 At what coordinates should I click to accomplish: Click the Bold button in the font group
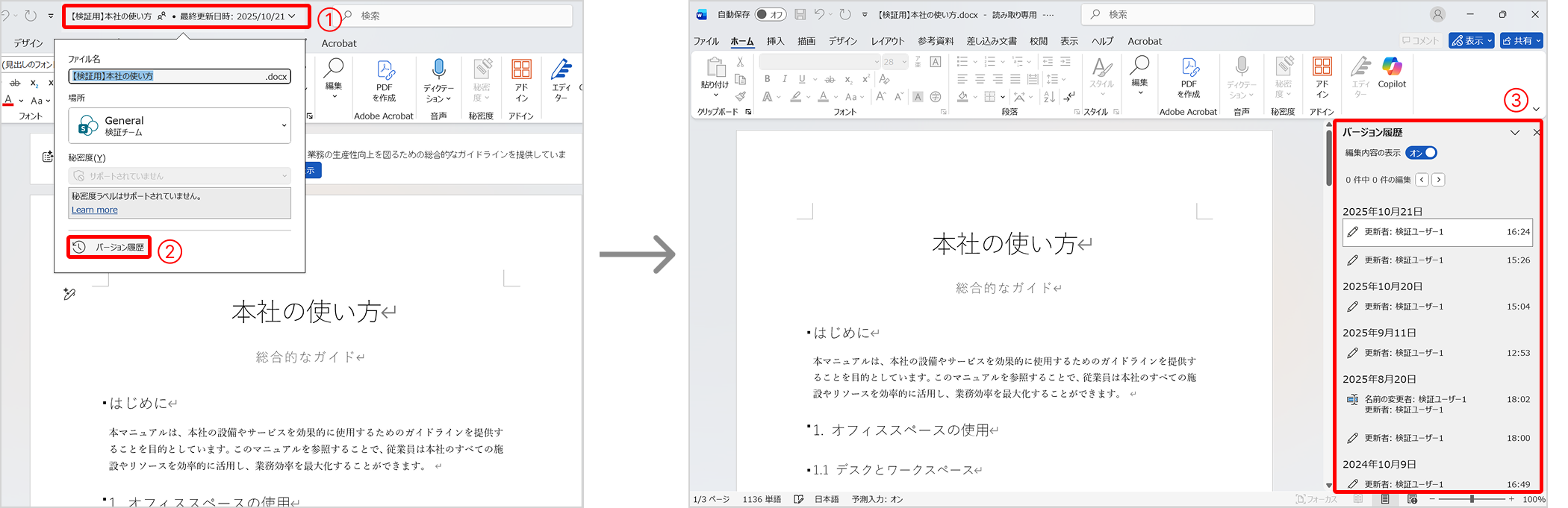767,79
